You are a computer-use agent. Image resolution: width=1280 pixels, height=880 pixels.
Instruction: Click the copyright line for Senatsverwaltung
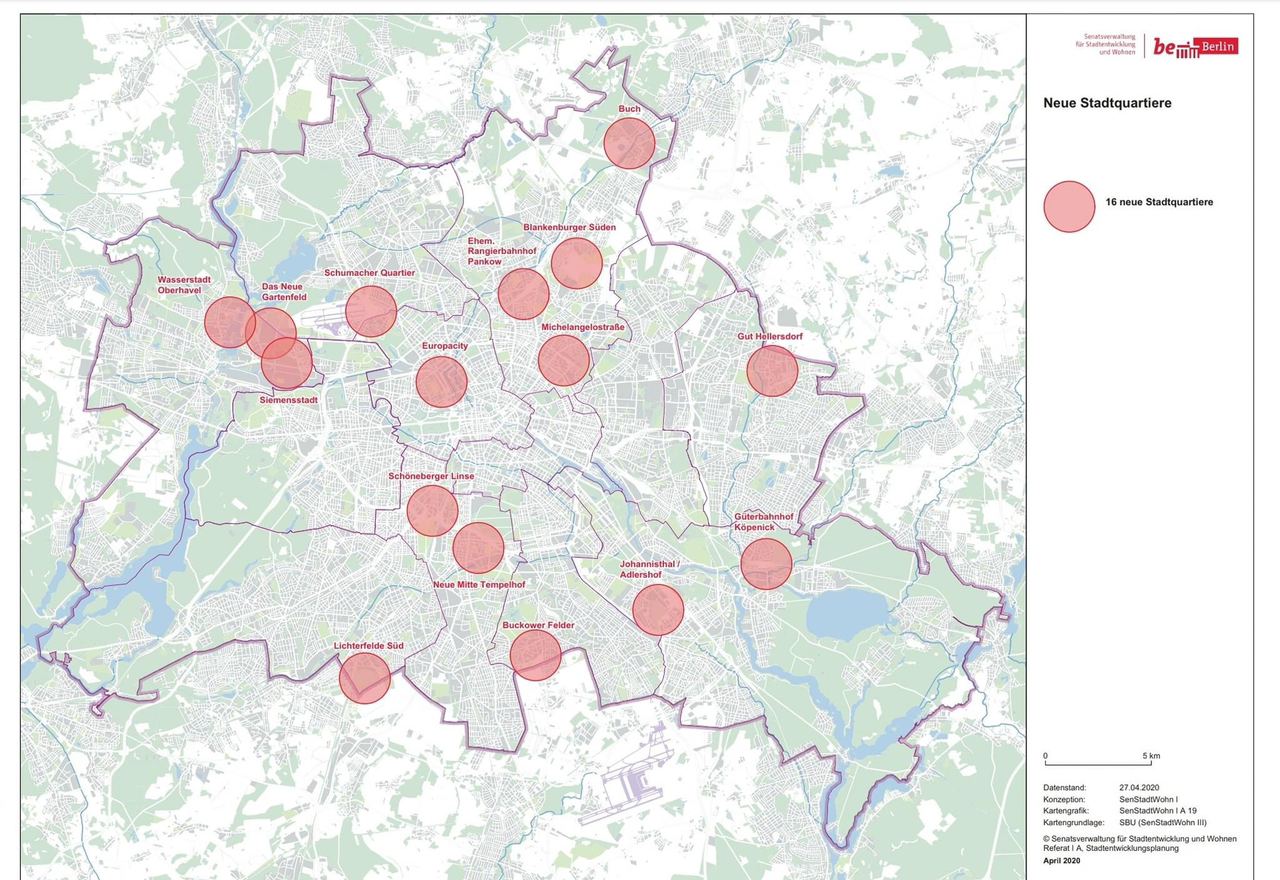click(x=1140, y=838)
